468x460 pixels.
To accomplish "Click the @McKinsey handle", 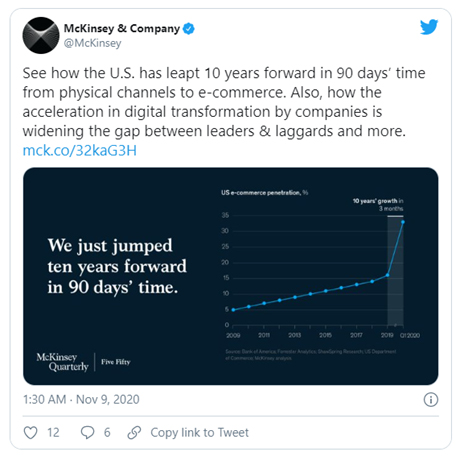I will tap(93, 43).
